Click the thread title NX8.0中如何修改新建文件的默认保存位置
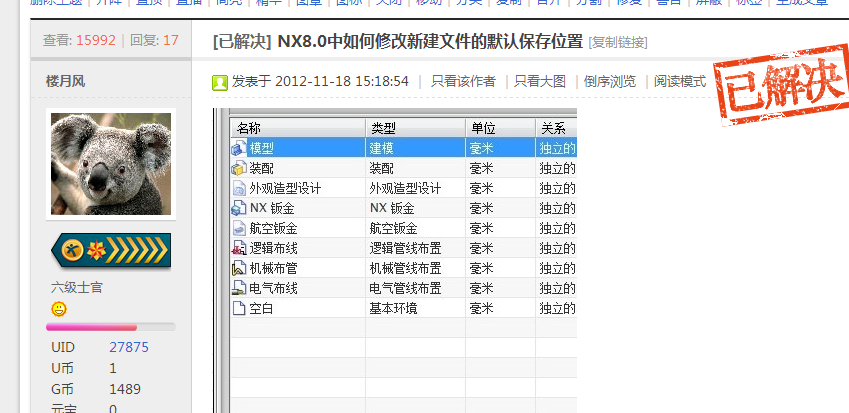The width and height of the screenshot is (849, 413). pyautogui.click(x=430, y=42)
